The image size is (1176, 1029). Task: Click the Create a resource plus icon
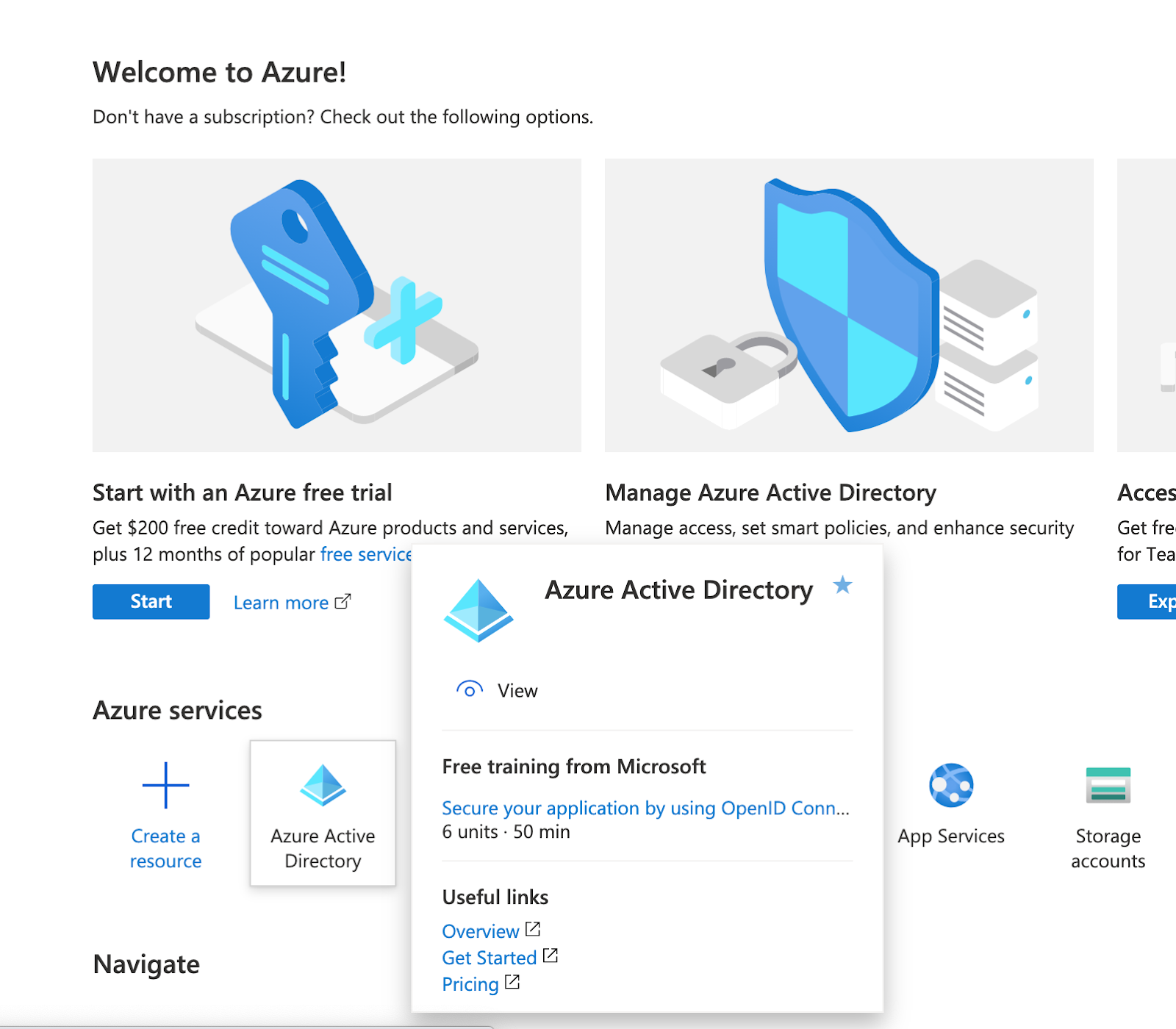[x=165, y=785]
